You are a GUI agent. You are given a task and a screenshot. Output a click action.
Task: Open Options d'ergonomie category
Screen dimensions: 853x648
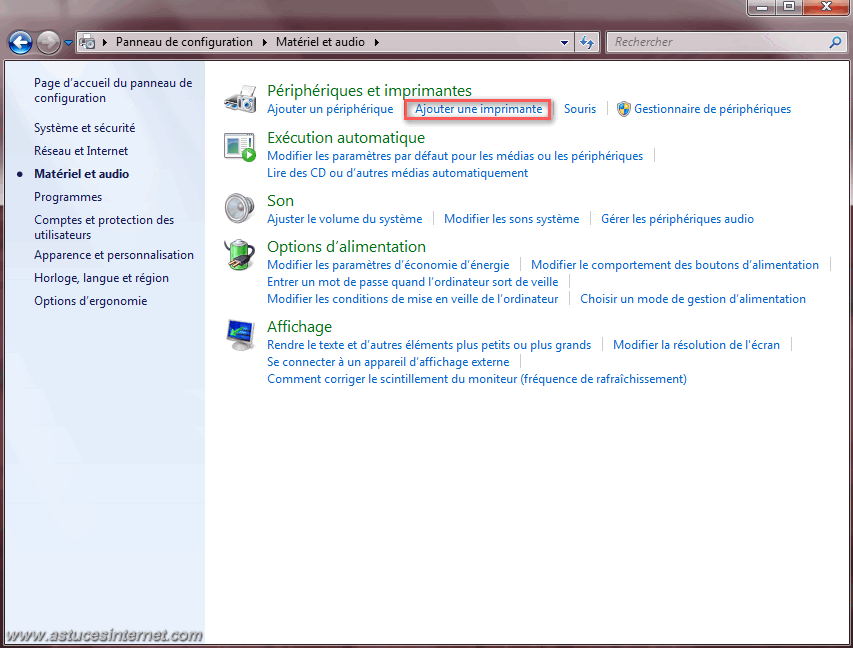[x=90, y=301]
